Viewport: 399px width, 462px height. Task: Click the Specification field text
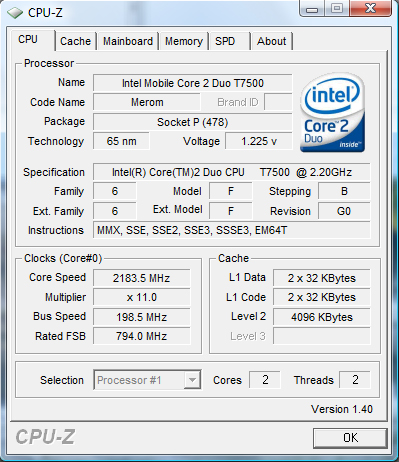[x=232, y=172]
